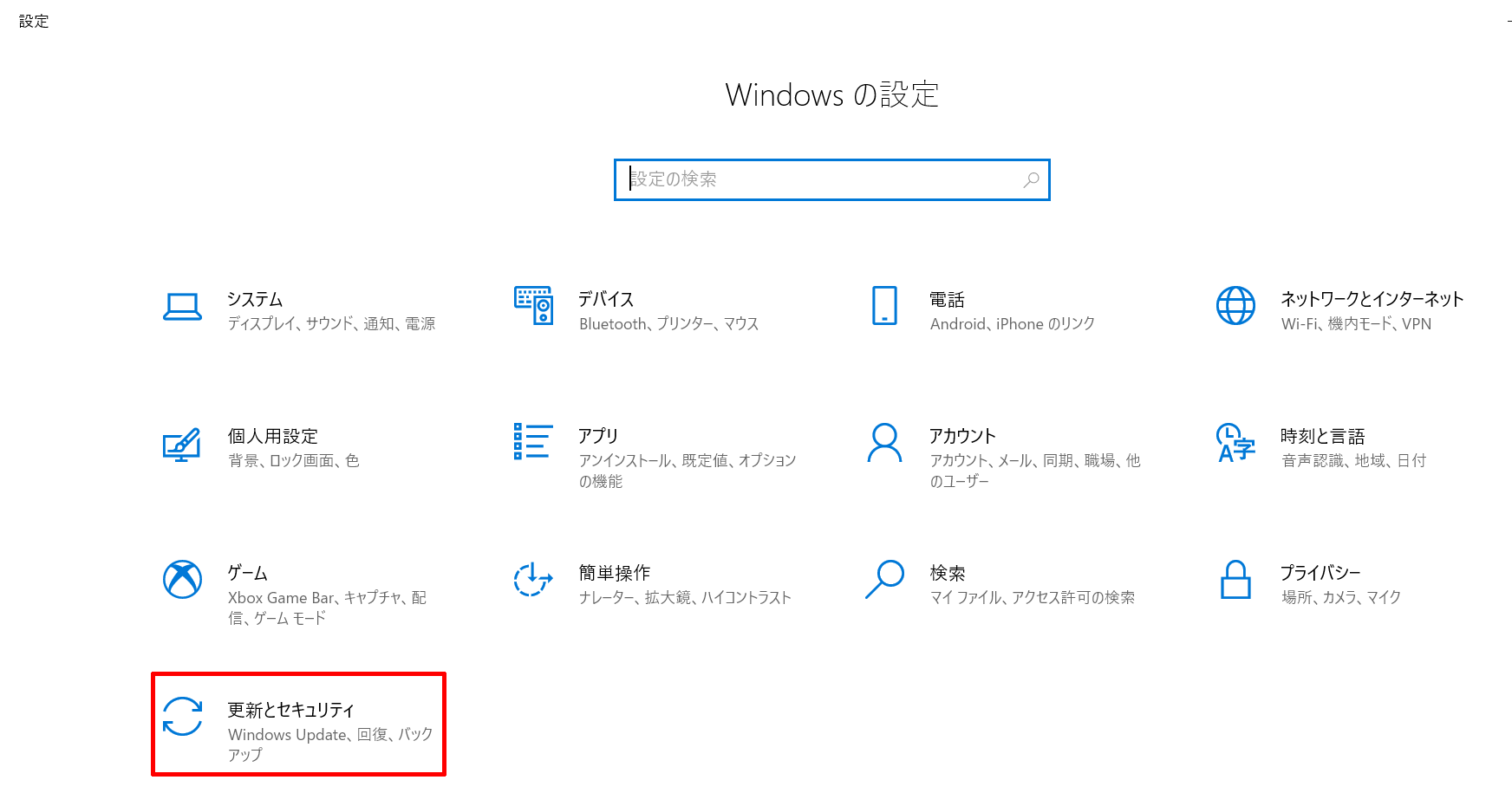Click the 時刻と言語 clock-letter icon

(1235, 443)
